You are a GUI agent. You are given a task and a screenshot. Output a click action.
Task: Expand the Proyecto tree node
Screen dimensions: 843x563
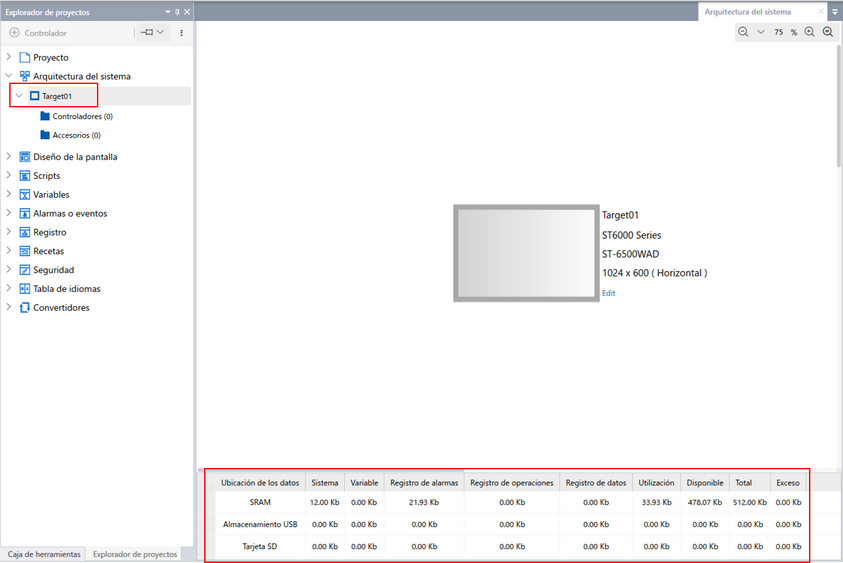[9, 58]
